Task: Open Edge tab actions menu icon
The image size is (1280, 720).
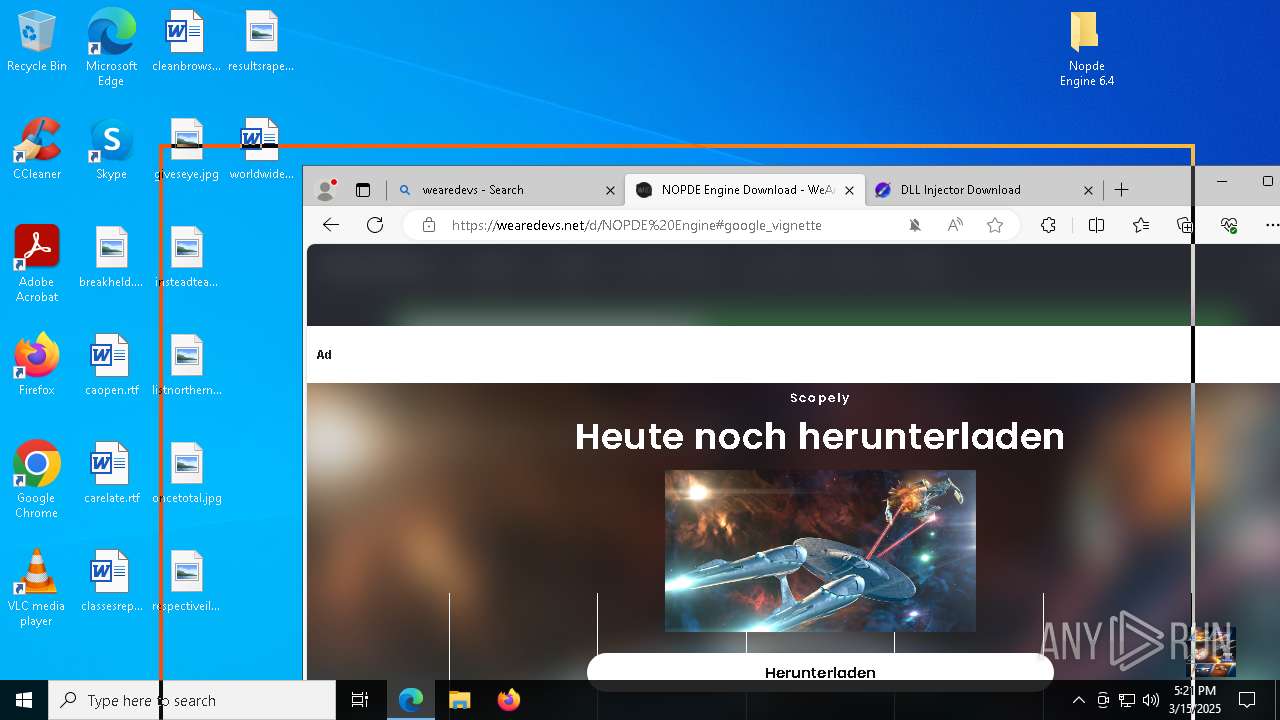Action: (x=363, y=190)
